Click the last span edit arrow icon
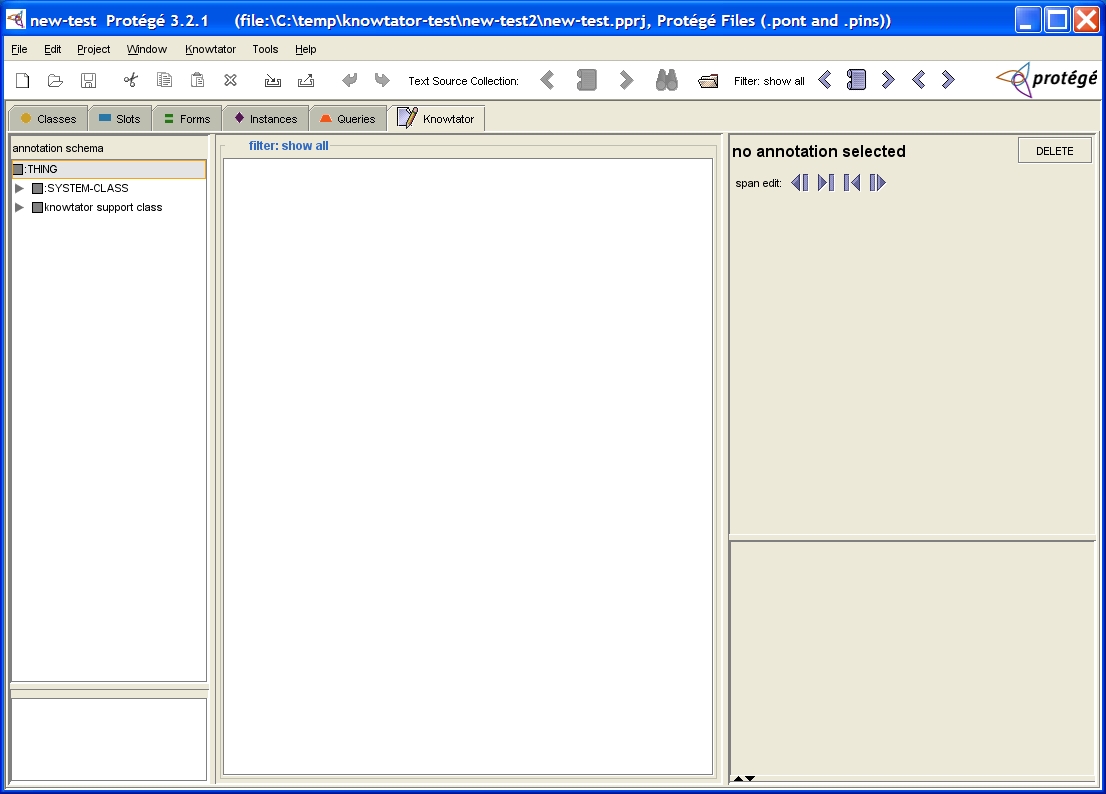This screenshot has width=1106, height=794. [877, 183]
